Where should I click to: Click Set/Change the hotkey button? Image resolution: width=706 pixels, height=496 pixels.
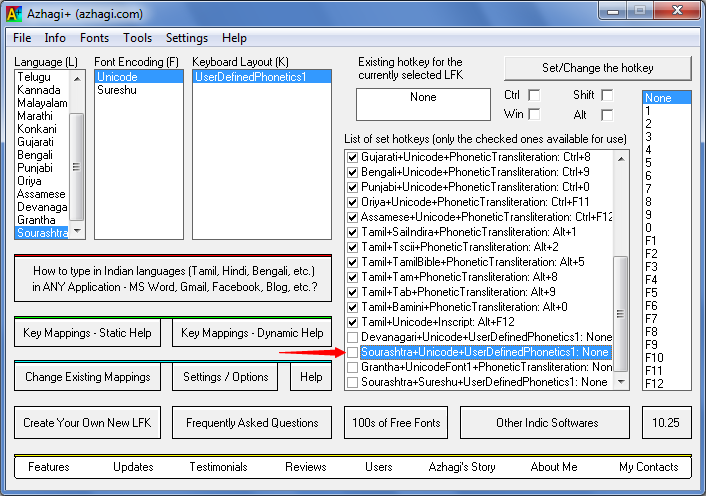tap(597, 68)
